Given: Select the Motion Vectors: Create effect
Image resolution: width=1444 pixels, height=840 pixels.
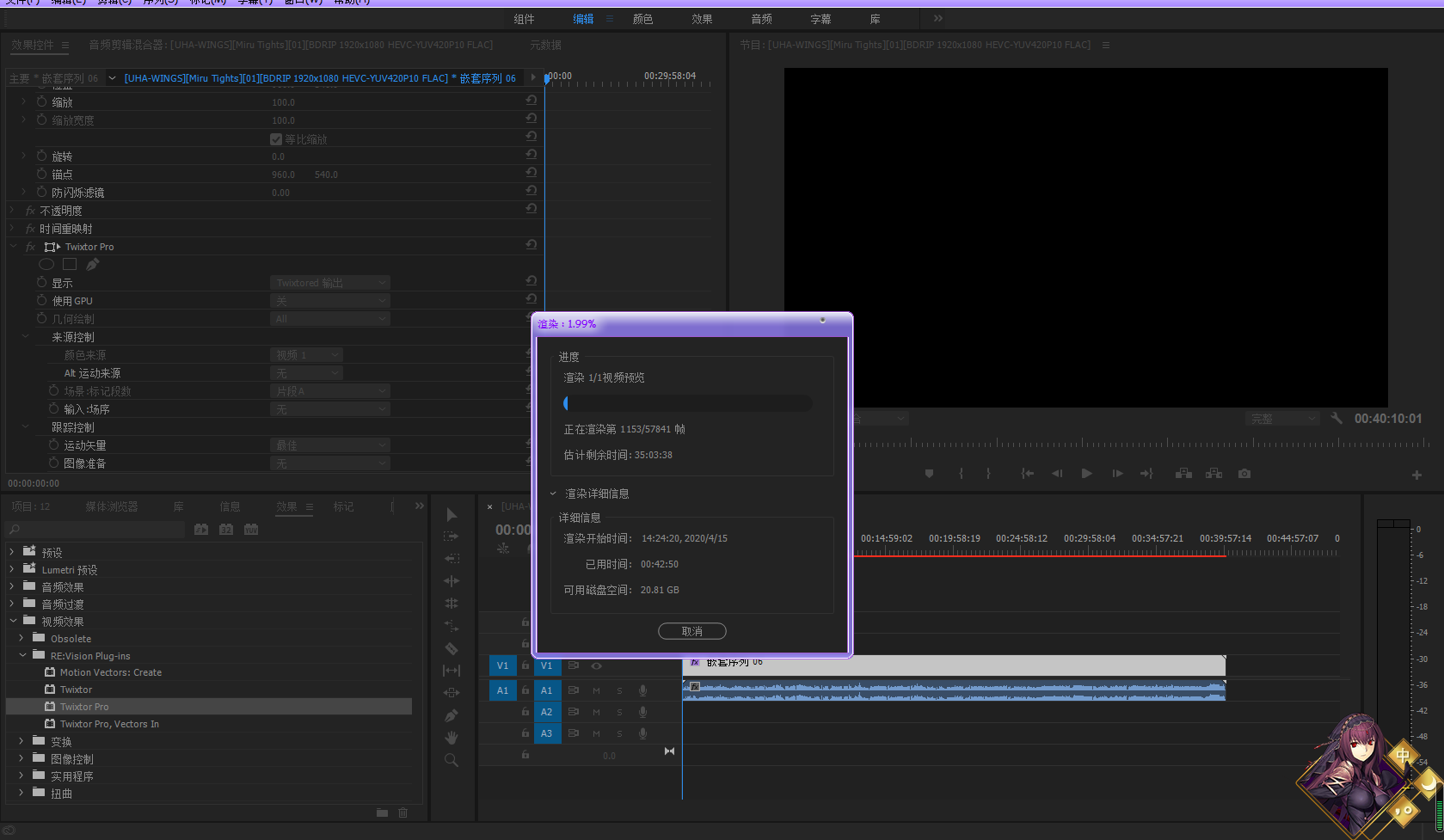Looking at the screenshot, I should 110,672.
